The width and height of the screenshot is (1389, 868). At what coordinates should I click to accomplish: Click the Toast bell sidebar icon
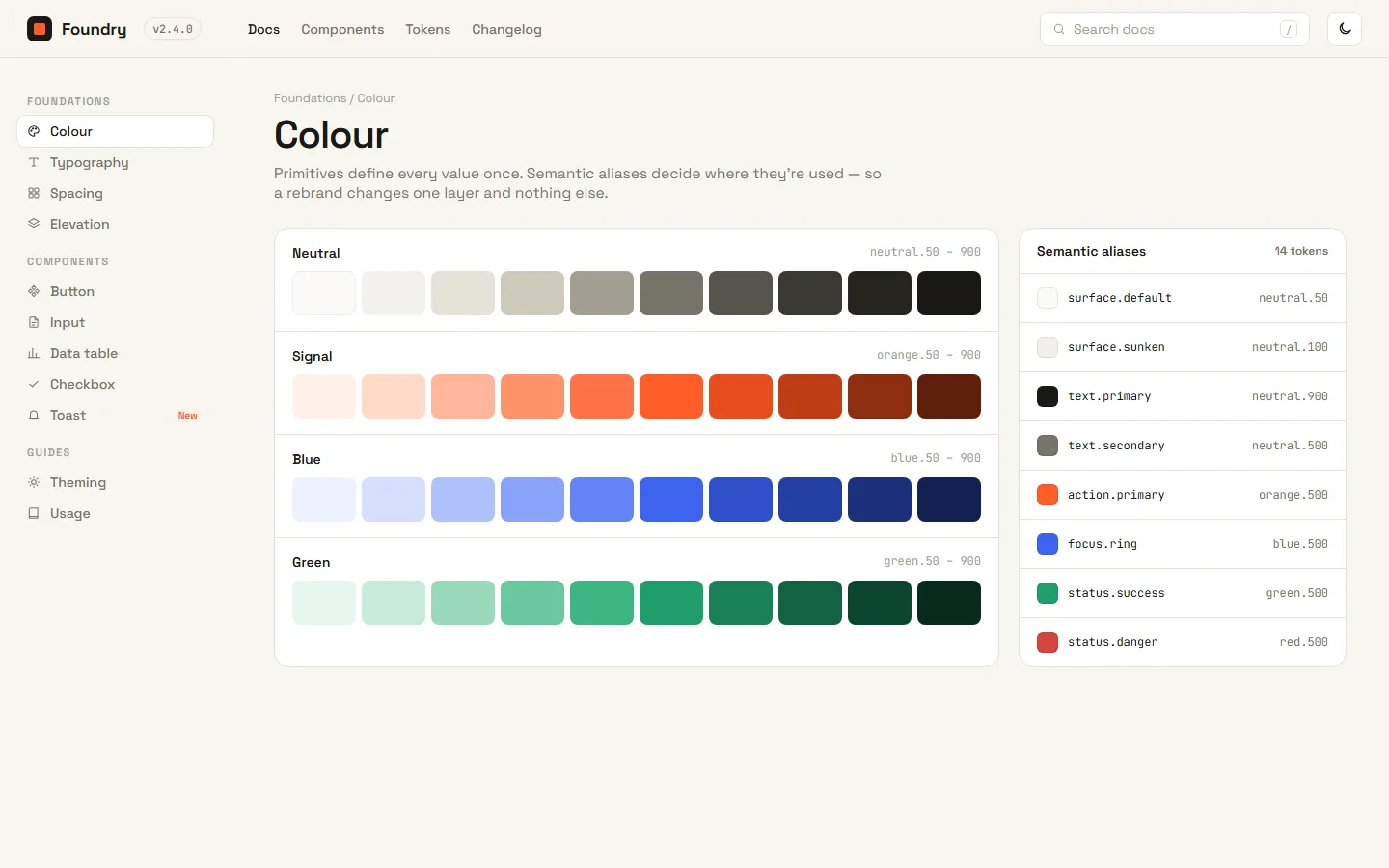(x=34, y=415)
